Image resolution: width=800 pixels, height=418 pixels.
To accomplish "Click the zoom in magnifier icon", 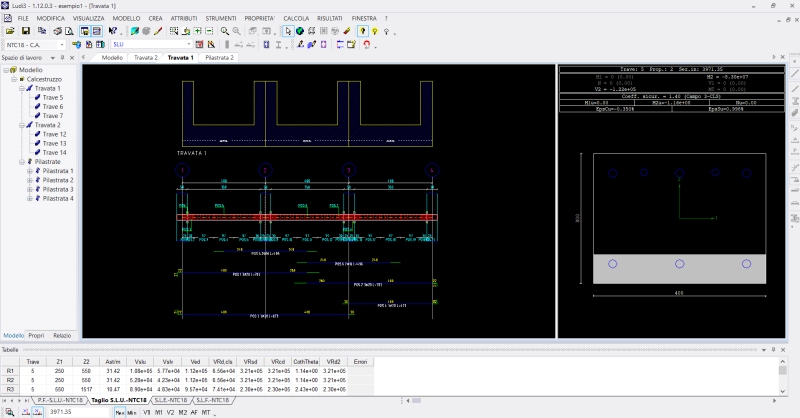I will (225, 31).
